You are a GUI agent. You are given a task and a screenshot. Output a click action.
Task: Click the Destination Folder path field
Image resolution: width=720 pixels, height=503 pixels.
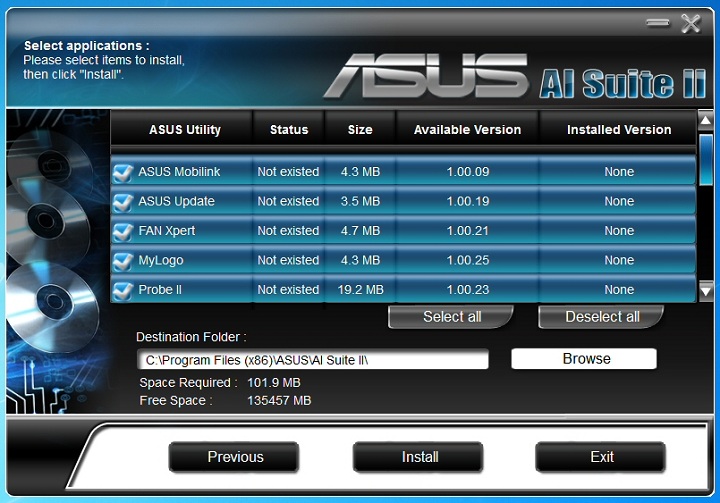[313, 360]
